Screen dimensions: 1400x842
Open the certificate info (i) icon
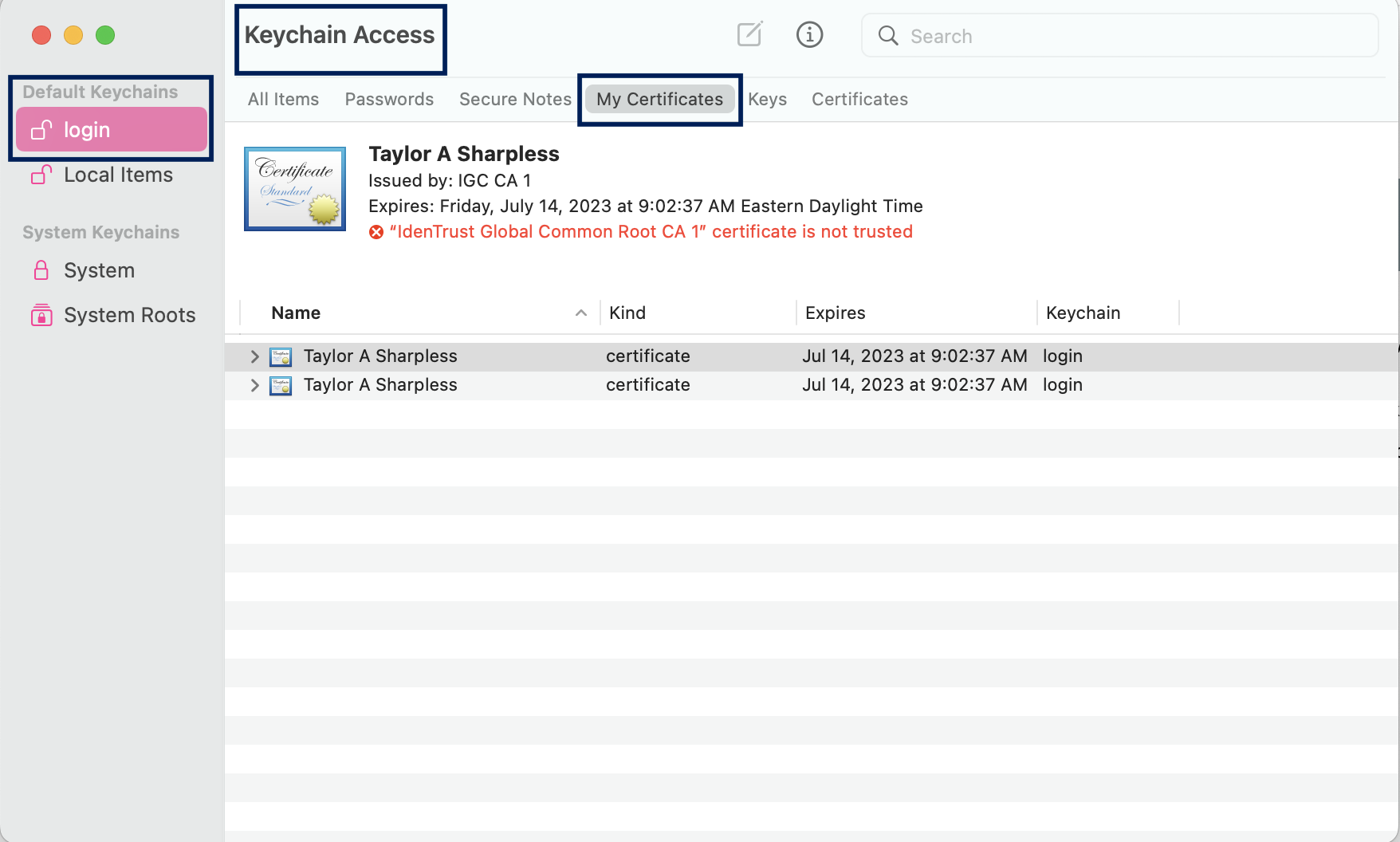tap(809, 34)
